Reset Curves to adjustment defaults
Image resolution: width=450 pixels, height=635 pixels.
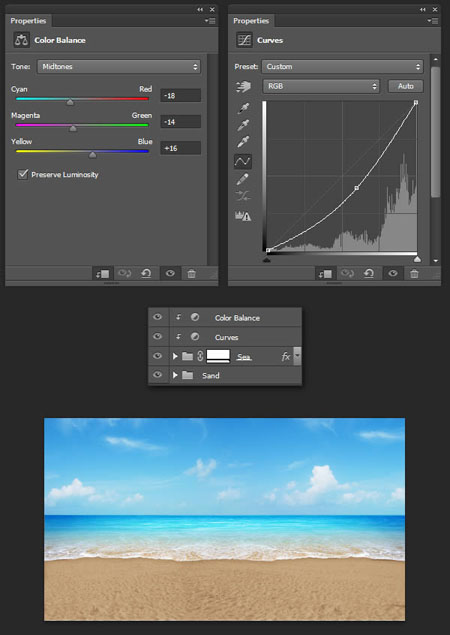click(369, 274)
